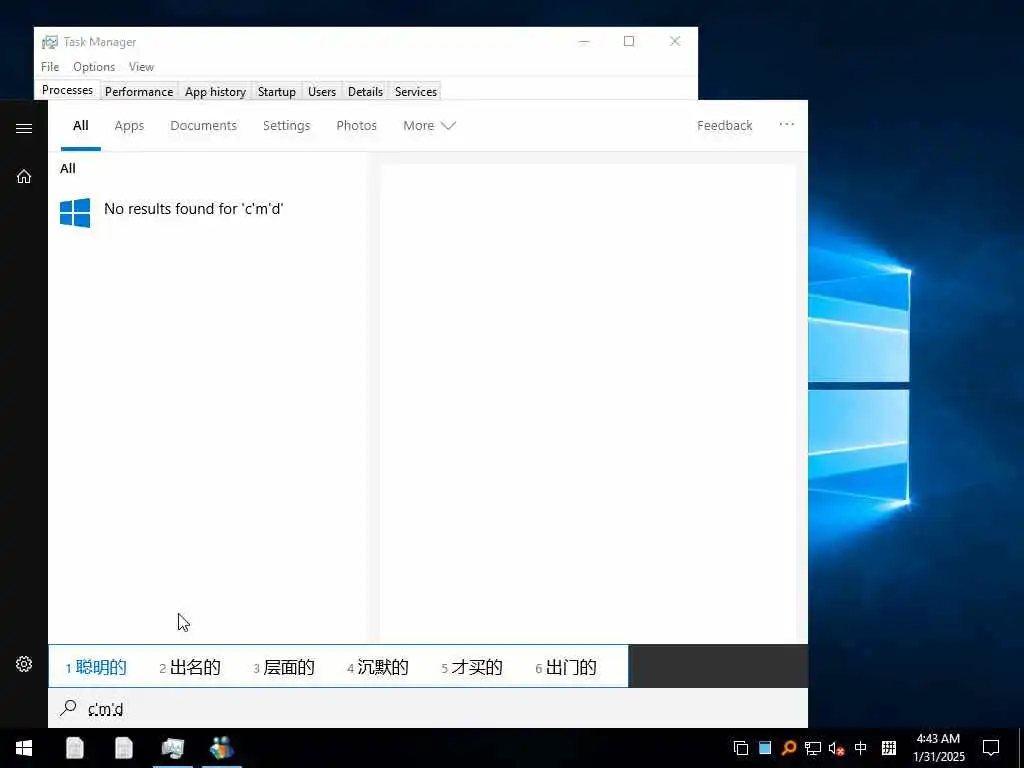Click the 'No results found' text
This screenshot has height=768, width=1024.
pyautogui.click(x=193, y=209)
